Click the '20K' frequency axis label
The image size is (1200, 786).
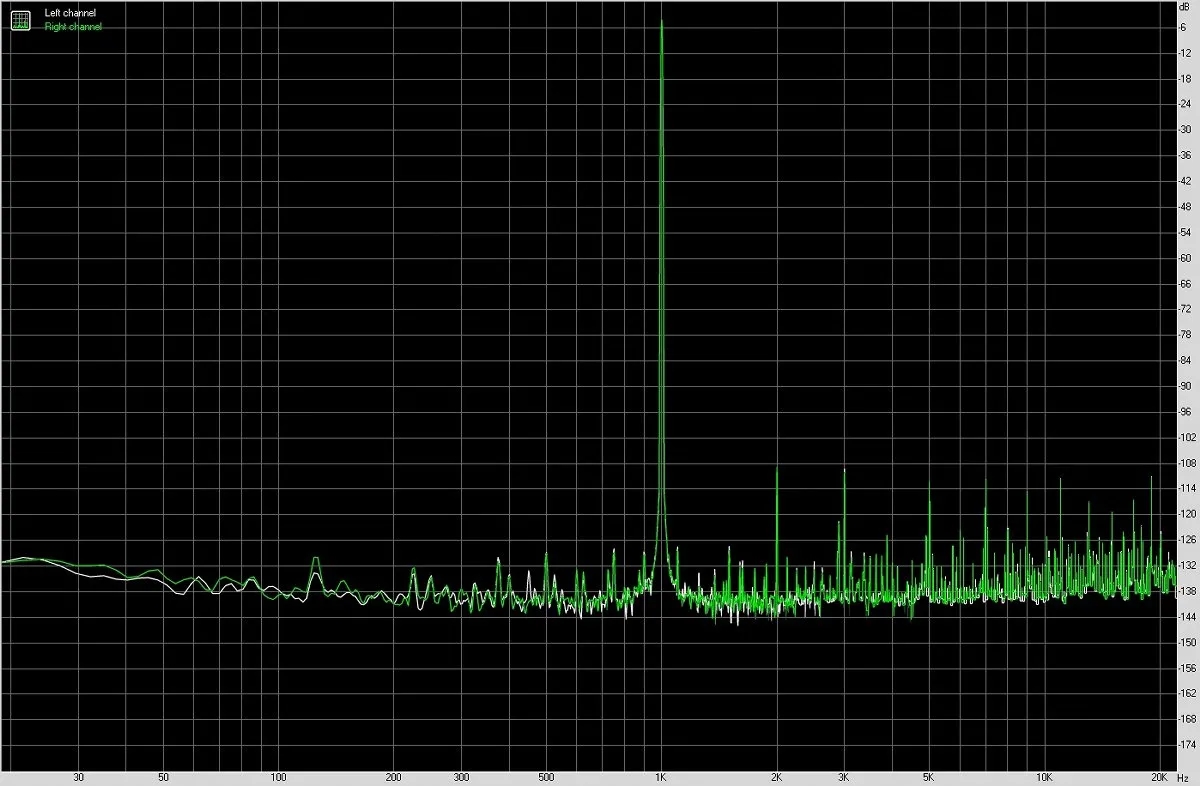pos(1160,776)
